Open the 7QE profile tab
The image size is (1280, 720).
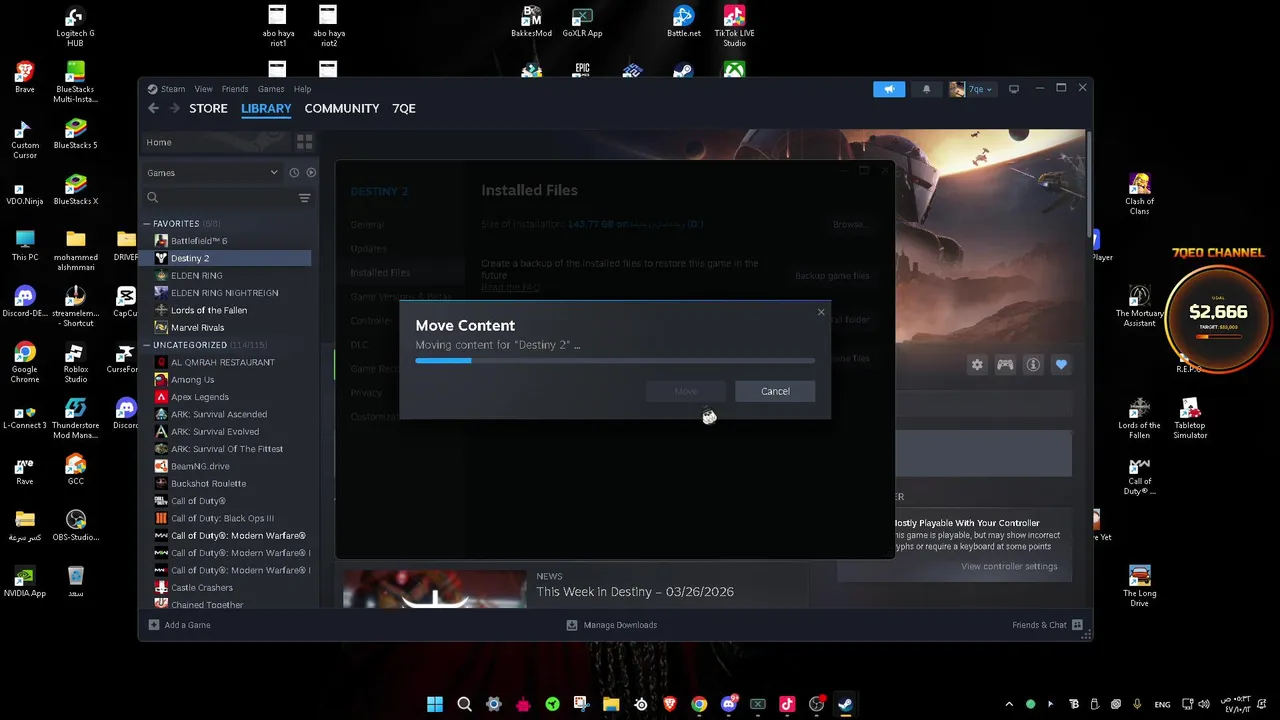pyautogui.click(x=404, y=108)
